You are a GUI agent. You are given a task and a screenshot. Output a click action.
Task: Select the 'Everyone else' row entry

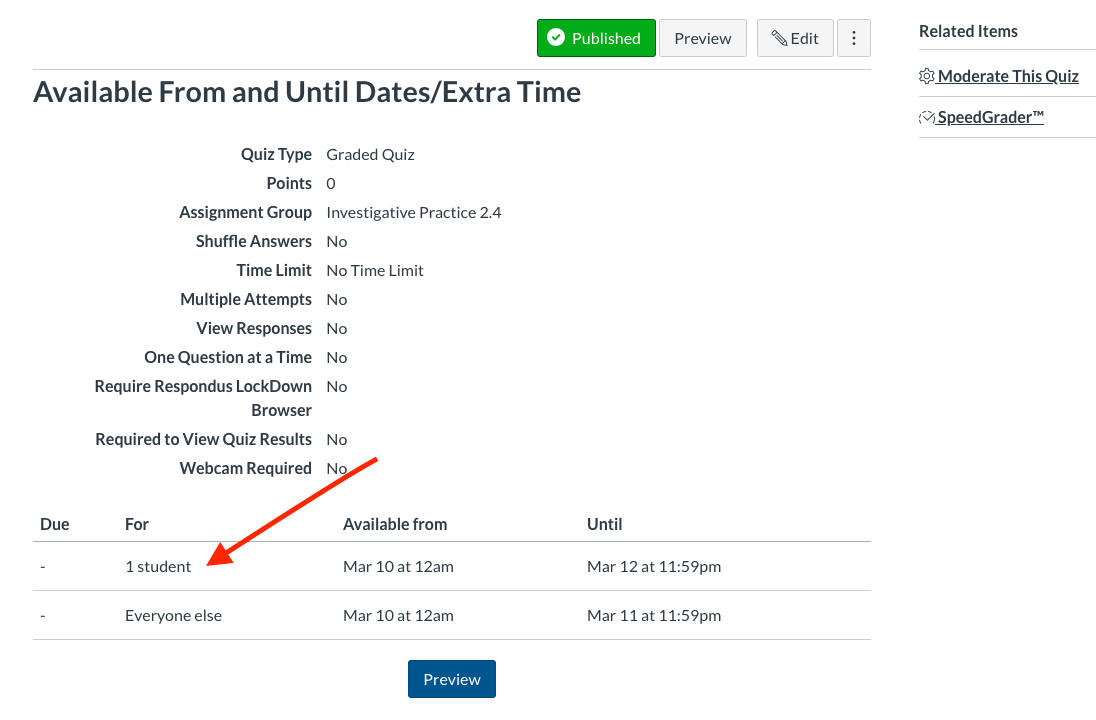[x=173, y=614]
